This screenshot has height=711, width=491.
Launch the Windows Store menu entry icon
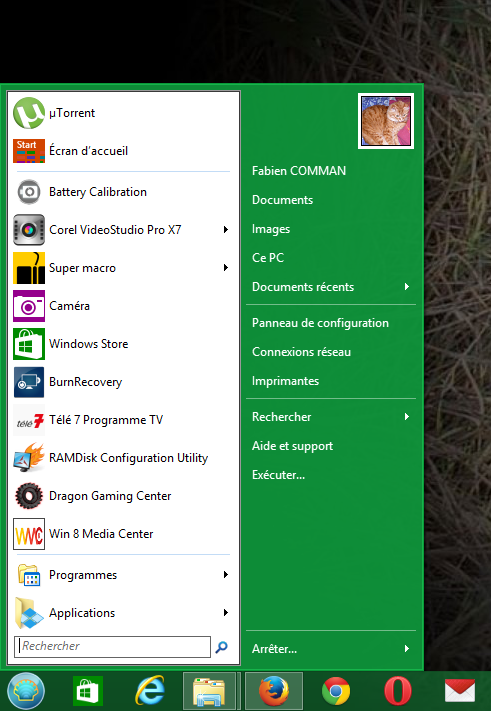point(29,344)
